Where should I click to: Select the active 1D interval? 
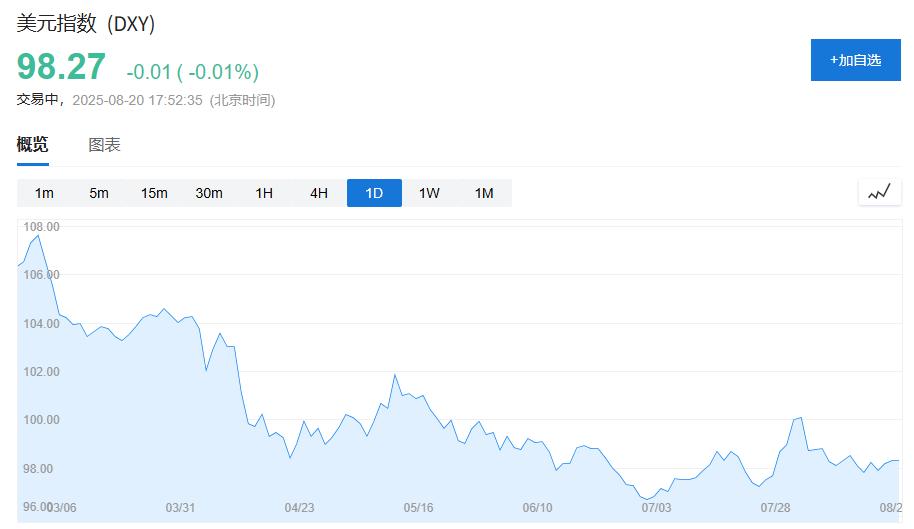374,193
